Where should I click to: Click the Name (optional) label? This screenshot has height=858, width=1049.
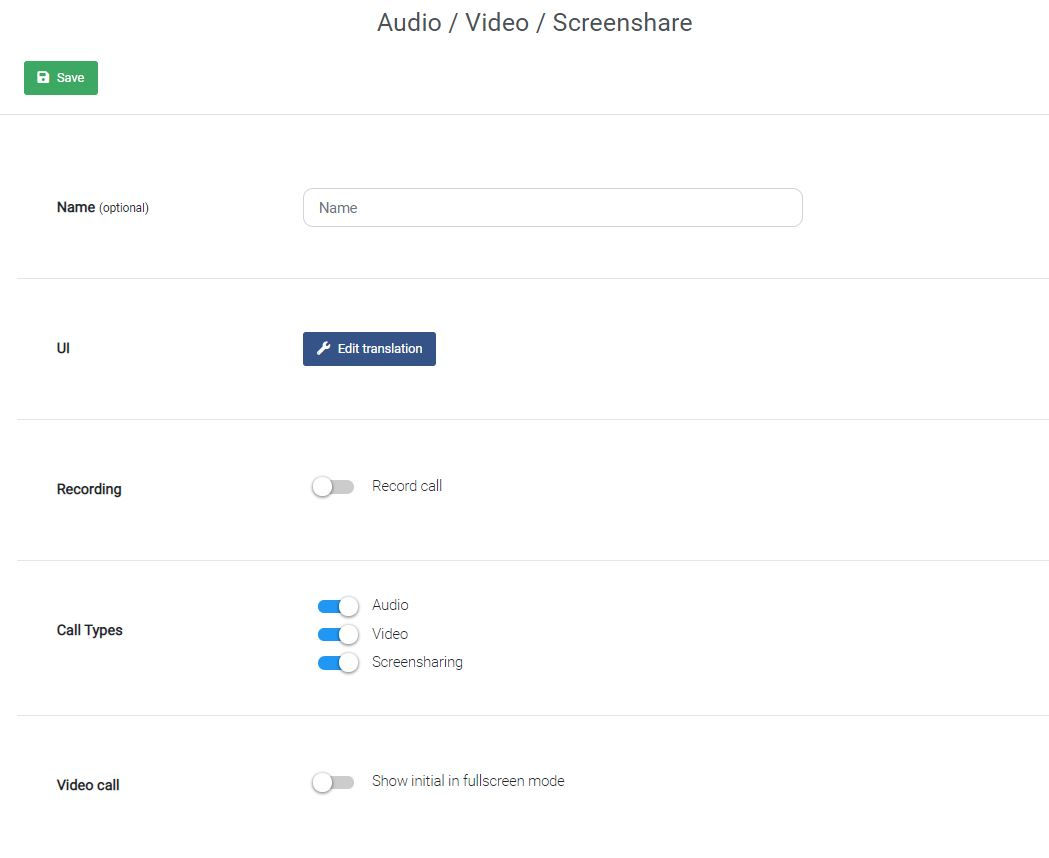click(x=102, y=207)
